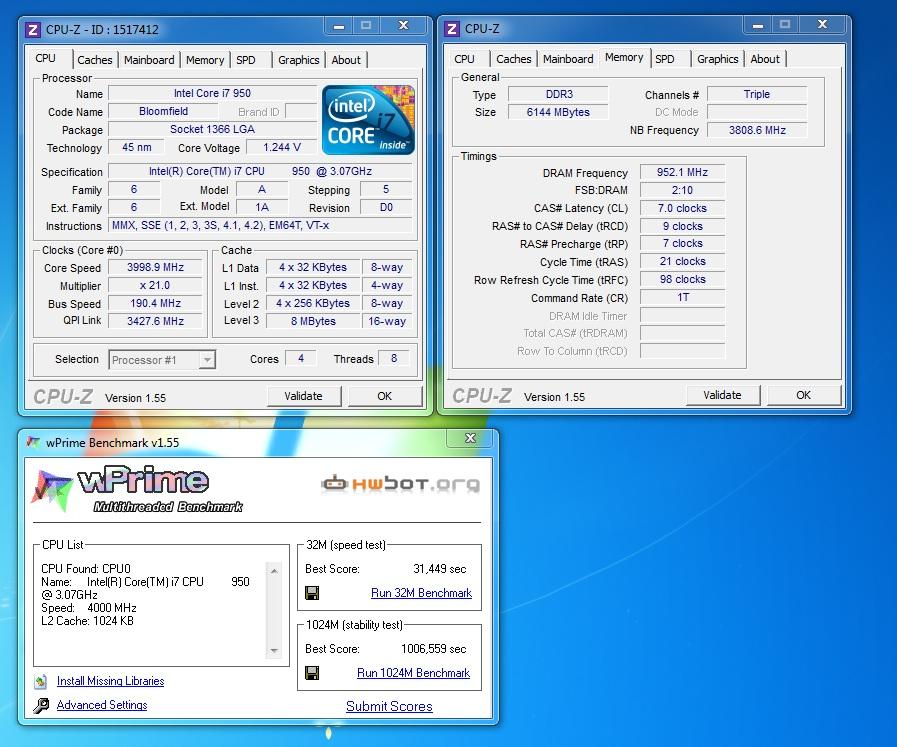Click CPU List scrollbar up arrow
Screen dimensions: 897x747
click(x=274, y=571)
